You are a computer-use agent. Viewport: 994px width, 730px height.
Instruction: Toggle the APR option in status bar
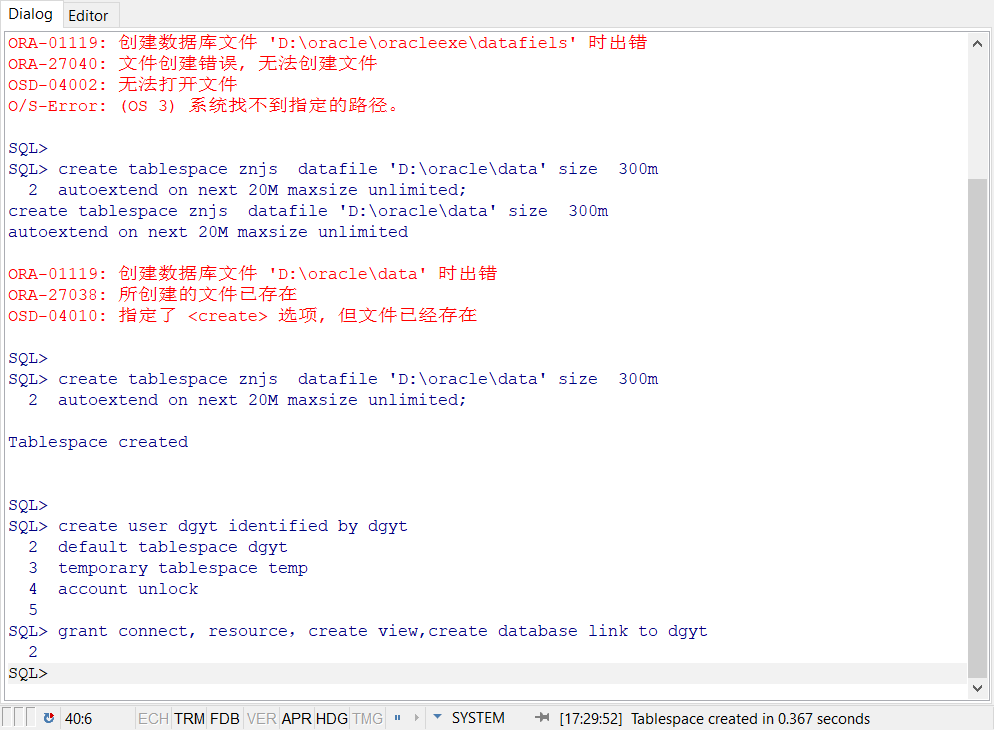tap(296, 719)
